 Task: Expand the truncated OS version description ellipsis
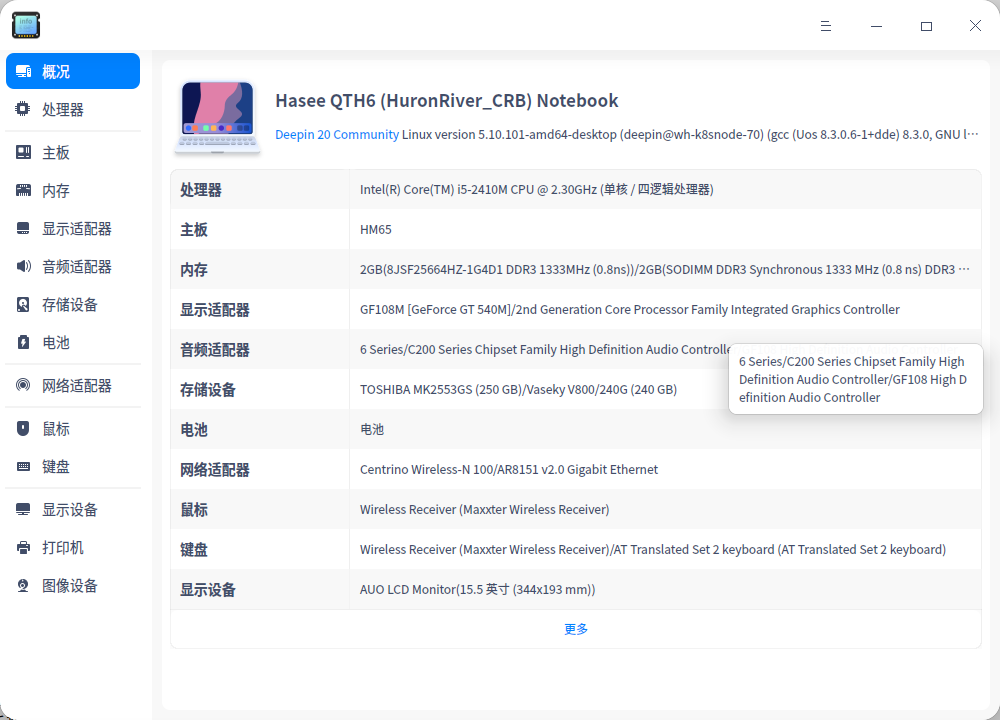coord(975,133)
